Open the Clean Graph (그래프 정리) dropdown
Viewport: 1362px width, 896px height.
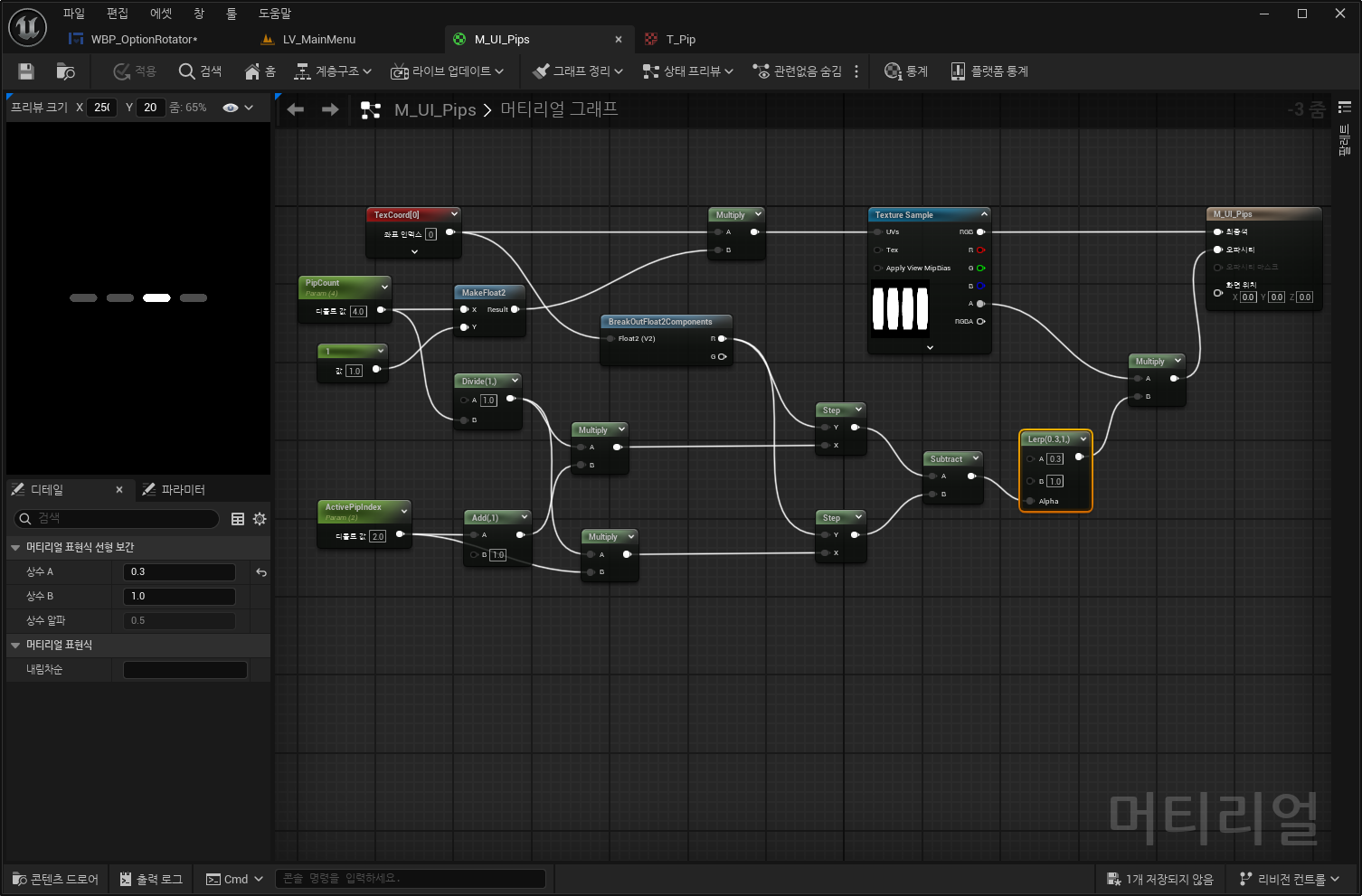pyautogui.click(x=578, y=71)
